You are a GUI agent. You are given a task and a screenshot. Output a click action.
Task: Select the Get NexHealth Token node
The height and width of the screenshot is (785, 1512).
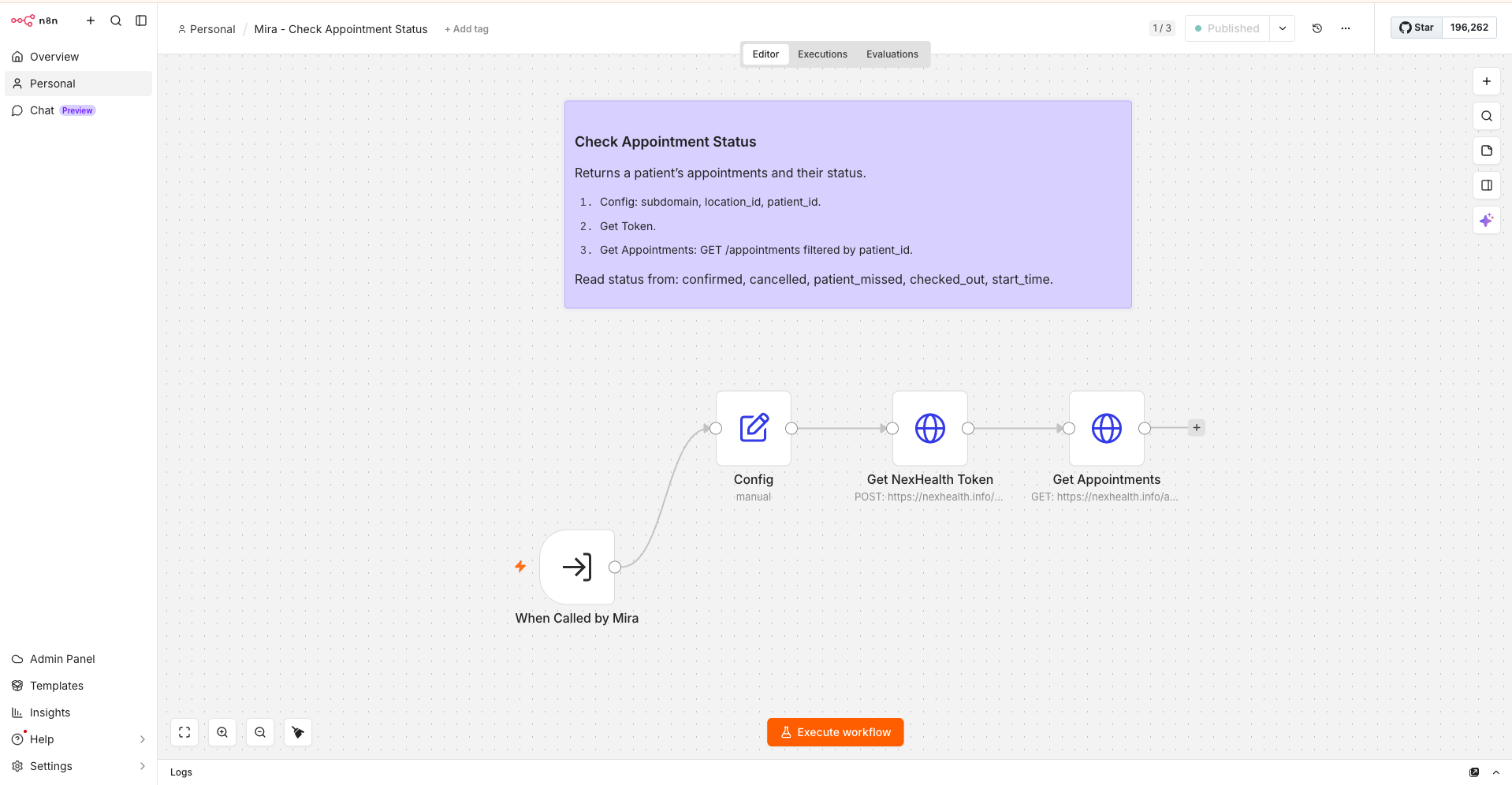(x=930, y=428)
